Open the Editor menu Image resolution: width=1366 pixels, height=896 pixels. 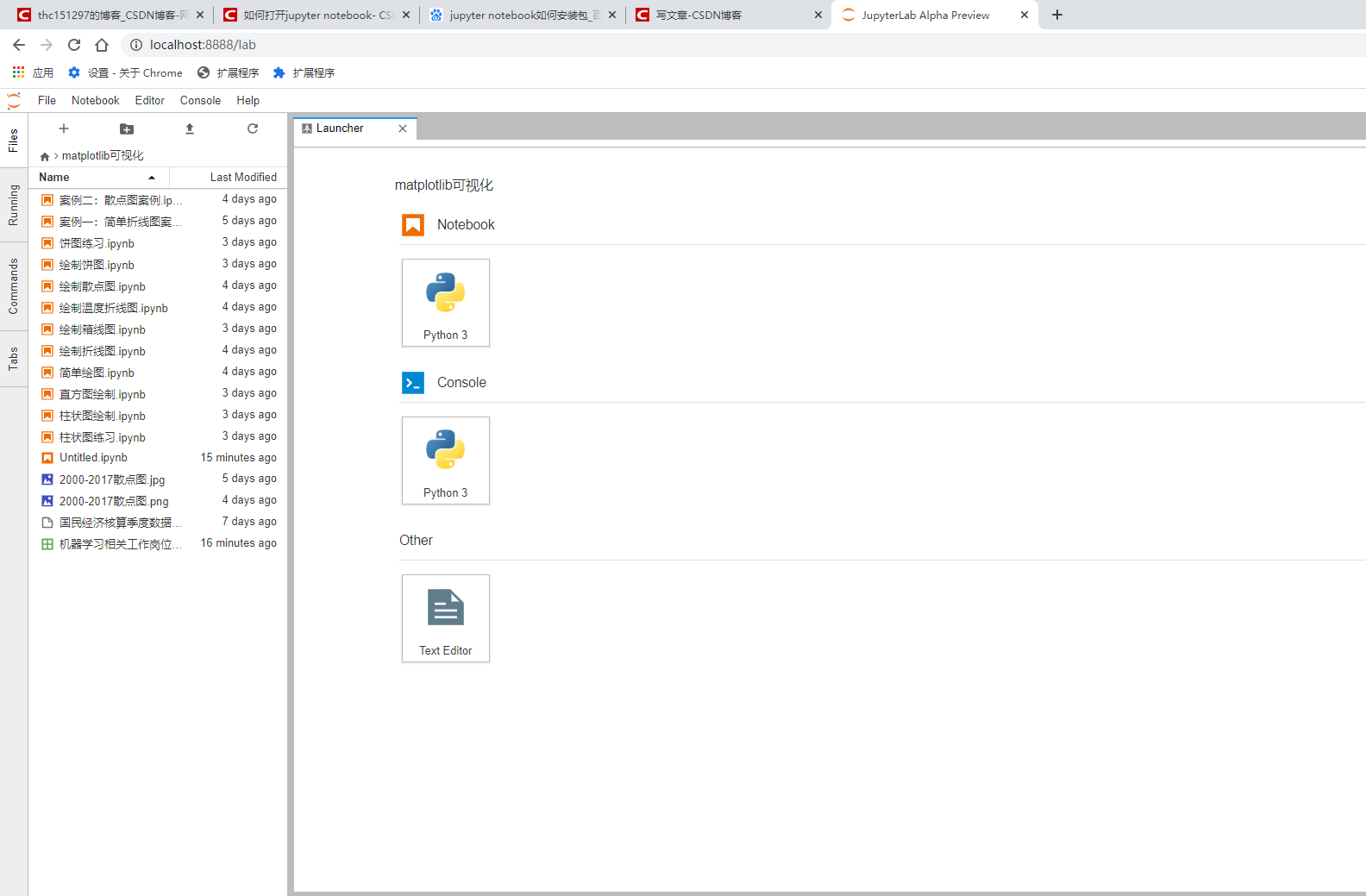150,100
